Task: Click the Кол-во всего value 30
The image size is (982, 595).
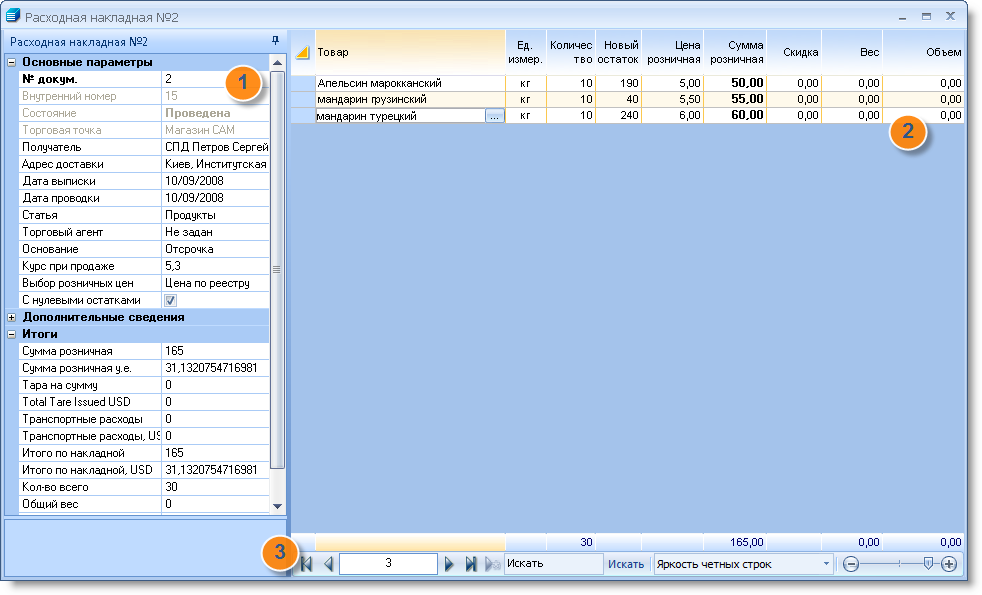Action: (x=215, y=487)
